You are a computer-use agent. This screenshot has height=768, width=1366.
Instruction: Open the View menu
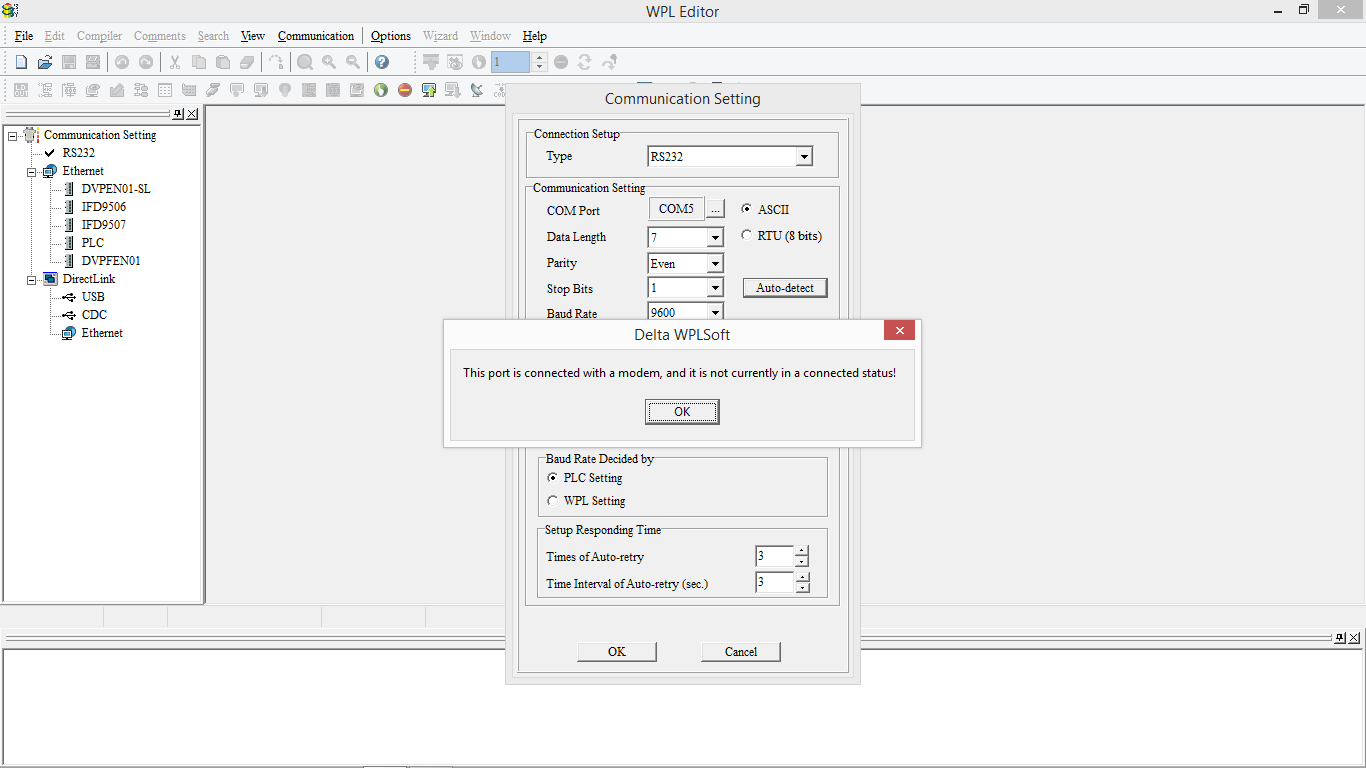pos(253,36)
